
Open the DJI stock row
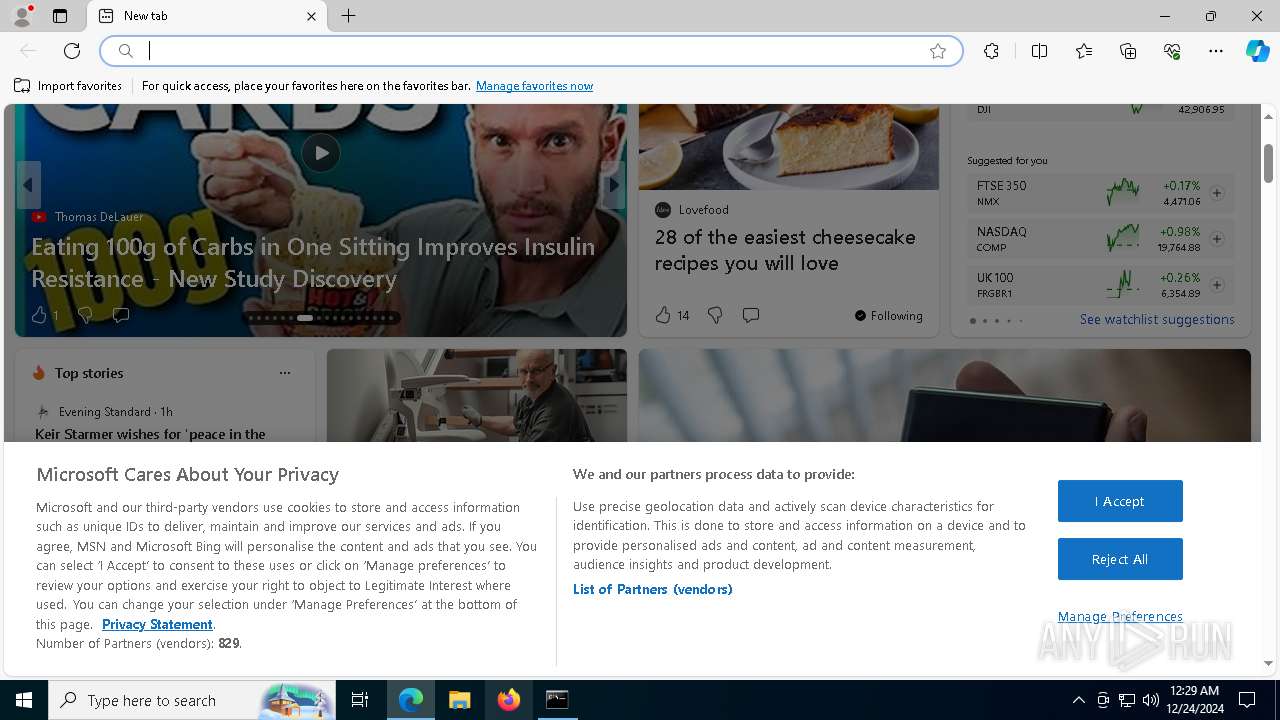pos(1100,109)
